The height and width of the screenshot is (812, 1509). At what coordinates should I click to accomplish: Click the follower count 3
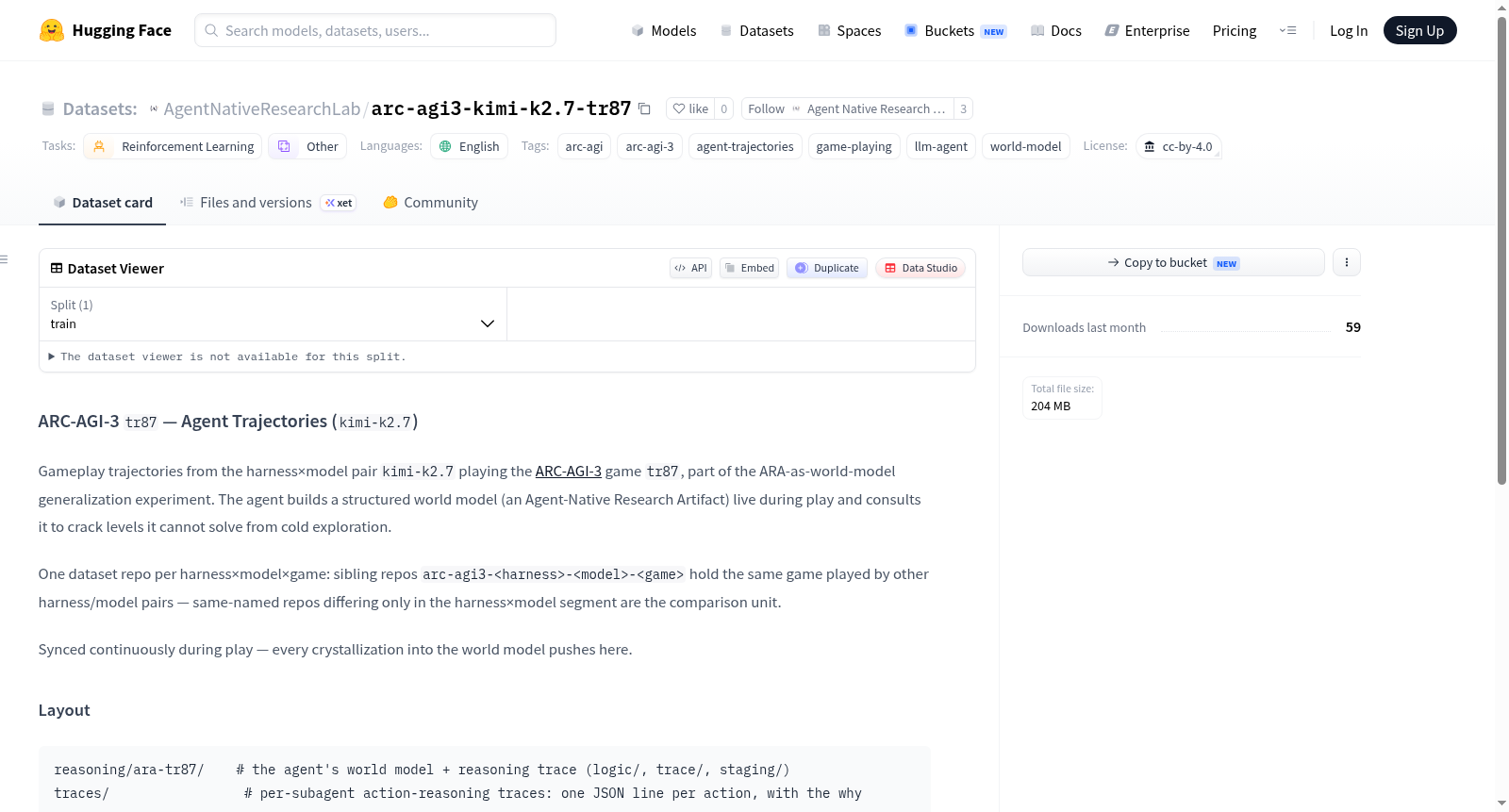963,108
